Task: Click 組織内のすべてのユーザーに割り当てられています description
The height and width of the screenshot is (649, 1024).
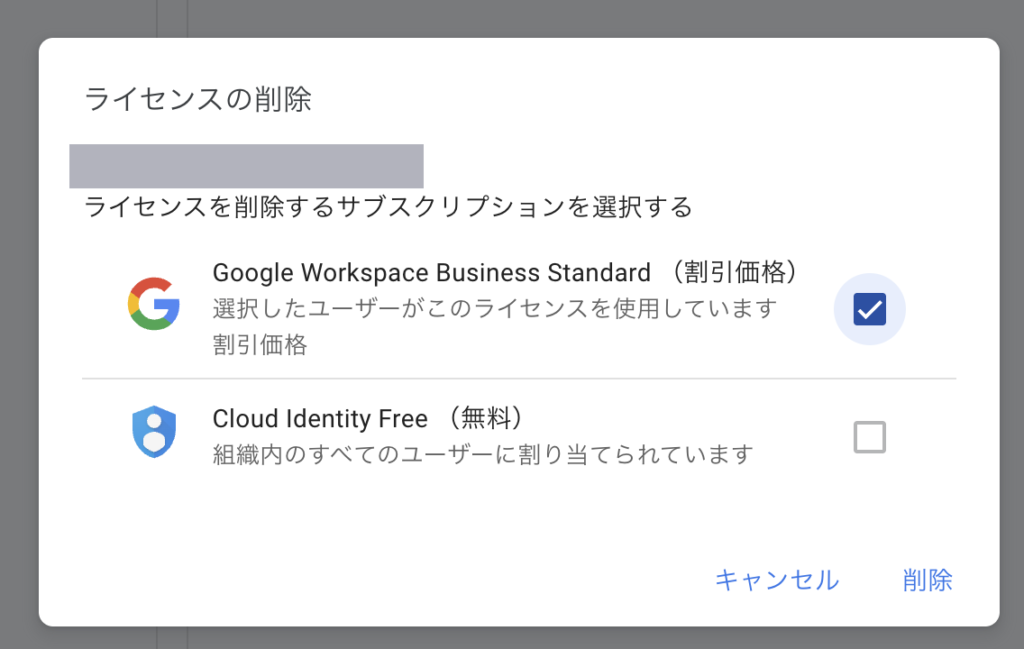Action: (482, 455)
